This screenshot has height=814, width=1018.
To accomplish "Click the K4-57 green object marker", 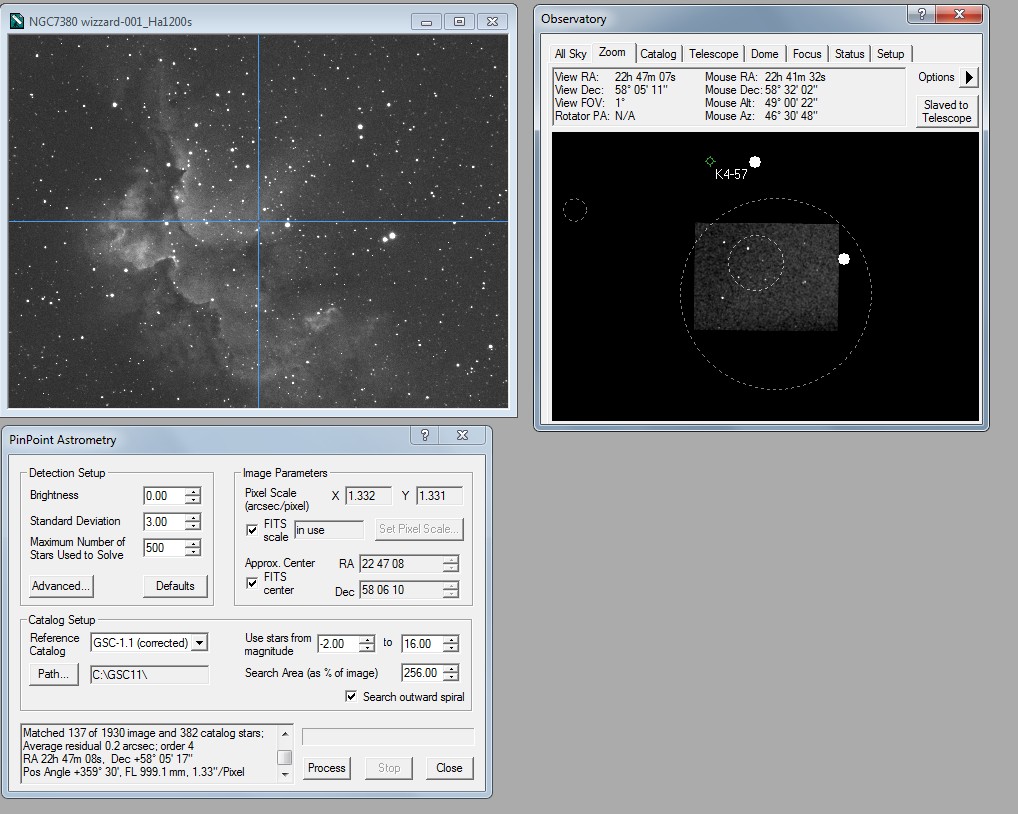I will click(x=710, y=161).
